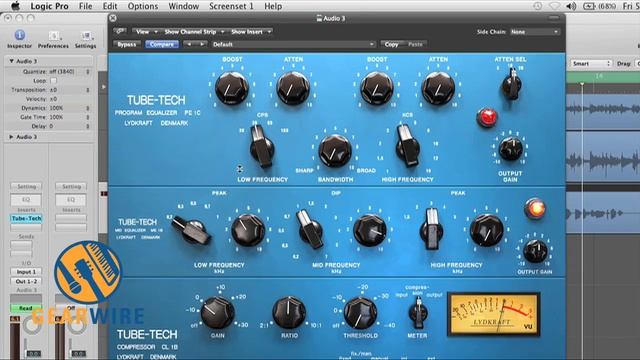Click the Tube-Tech insert slot
Screen dimensions: 640x360
pyautogui.click(x=26, y=218)
